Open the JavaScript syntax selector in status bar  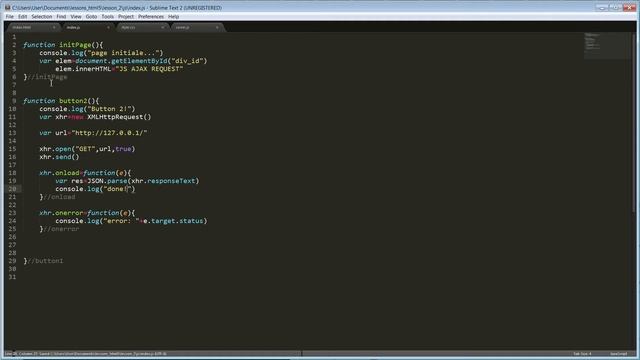(x=618, y=354)
